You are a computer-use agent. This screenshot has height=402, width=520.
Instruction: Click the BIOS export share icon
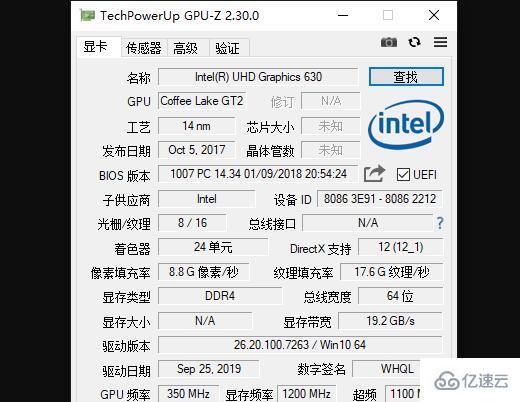(374, 174)
